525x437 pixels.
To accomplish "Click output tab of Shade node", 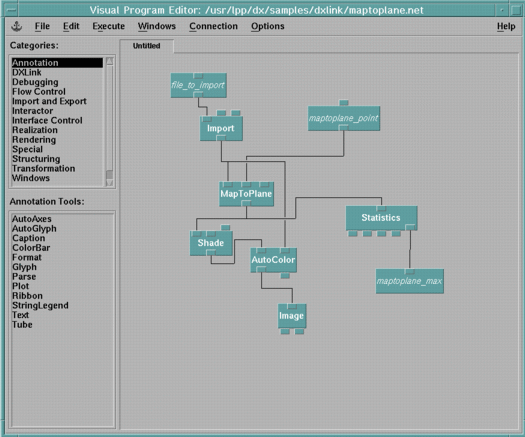I will click(x=211, y=253).
